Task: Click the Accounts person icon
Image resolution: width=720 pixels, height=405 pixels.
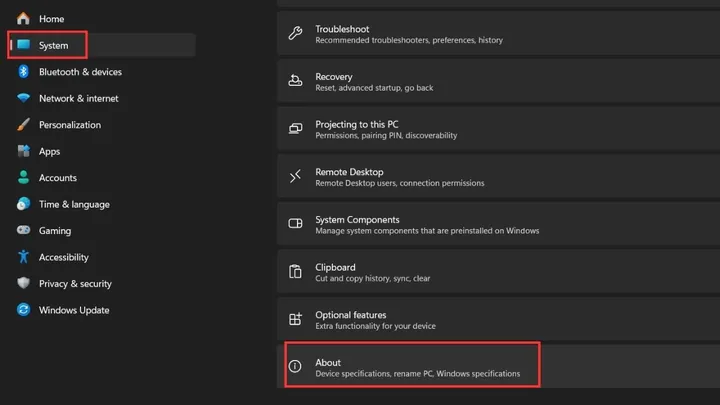Action: tap(23, 177)
